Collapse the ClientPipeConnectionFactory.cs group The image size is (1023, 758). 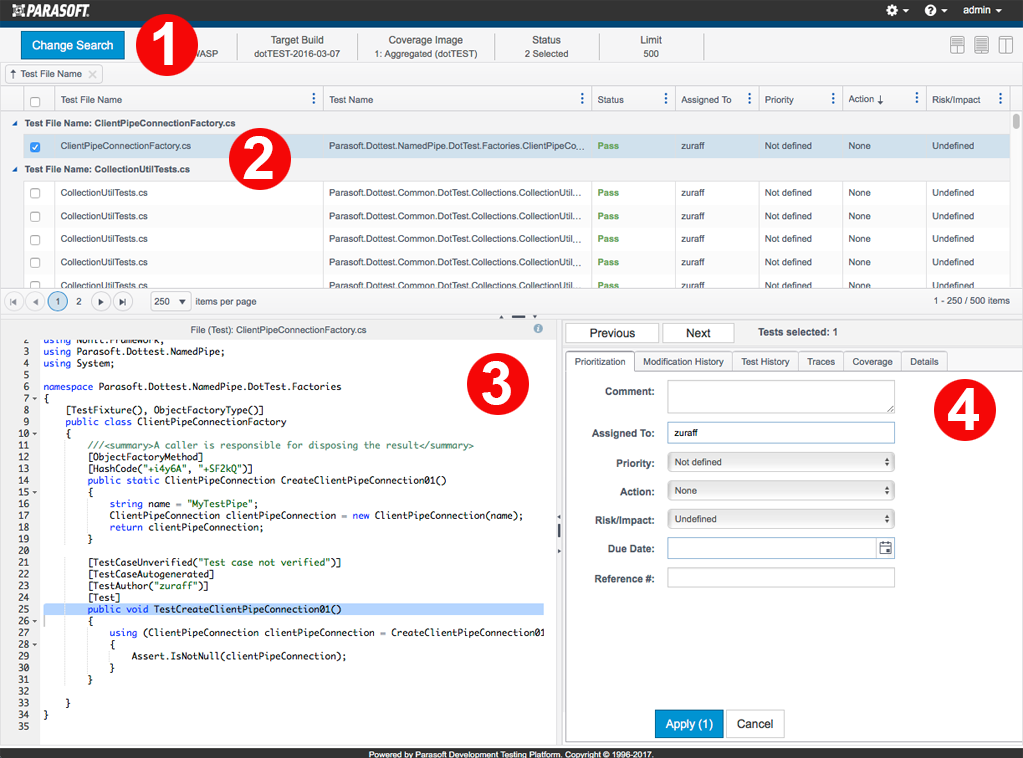tap(14, 123)
